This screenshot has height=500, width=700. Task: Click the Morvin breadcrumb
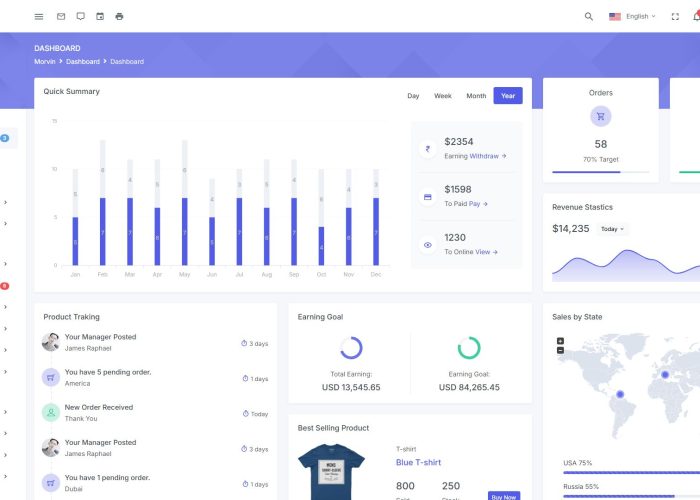pos(45,62)
